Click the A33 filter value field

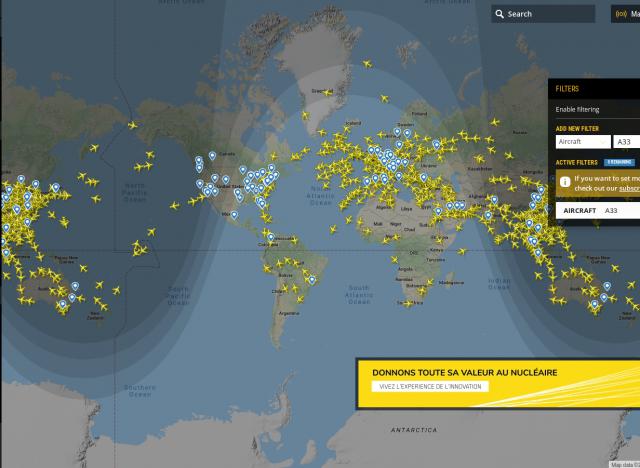(626, 142)
